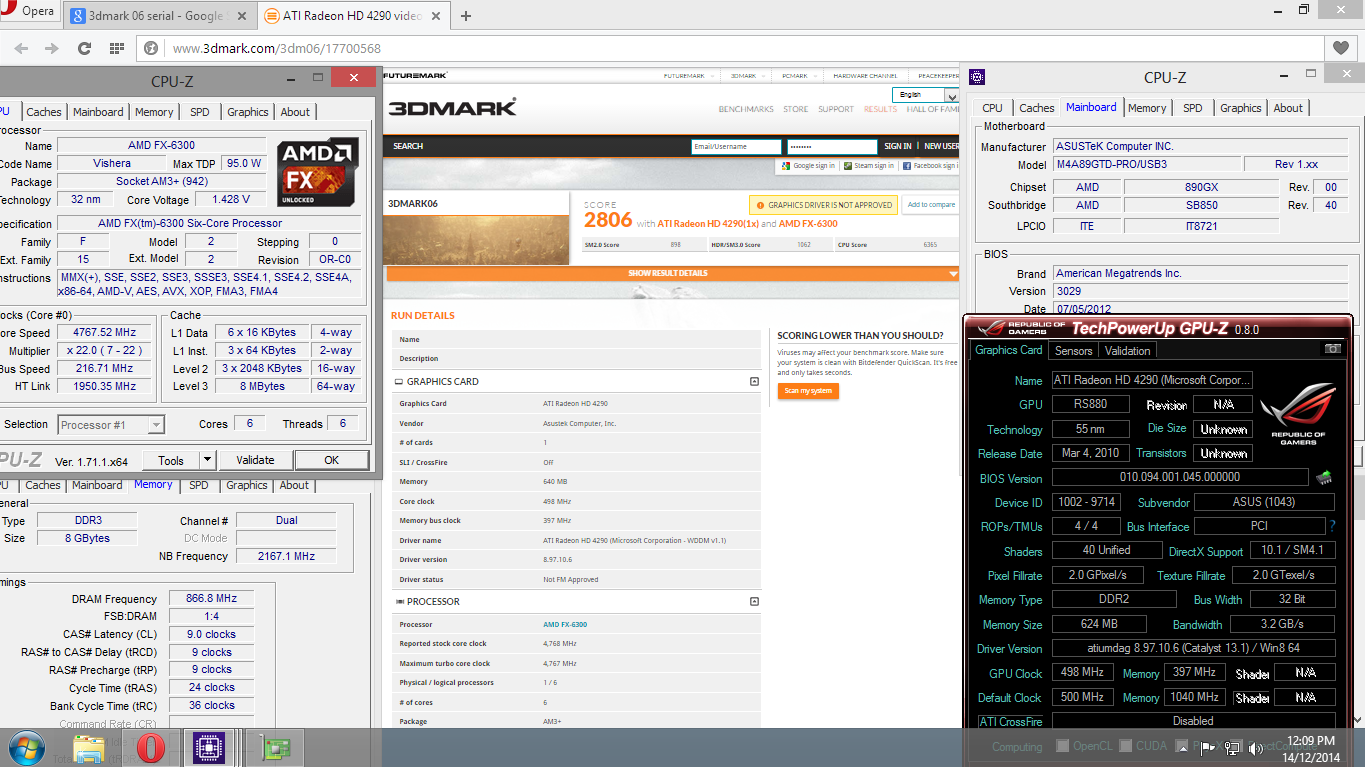Open a new tab with the plus button
This screenshot has width=1365, height=767.
[466, 16]
